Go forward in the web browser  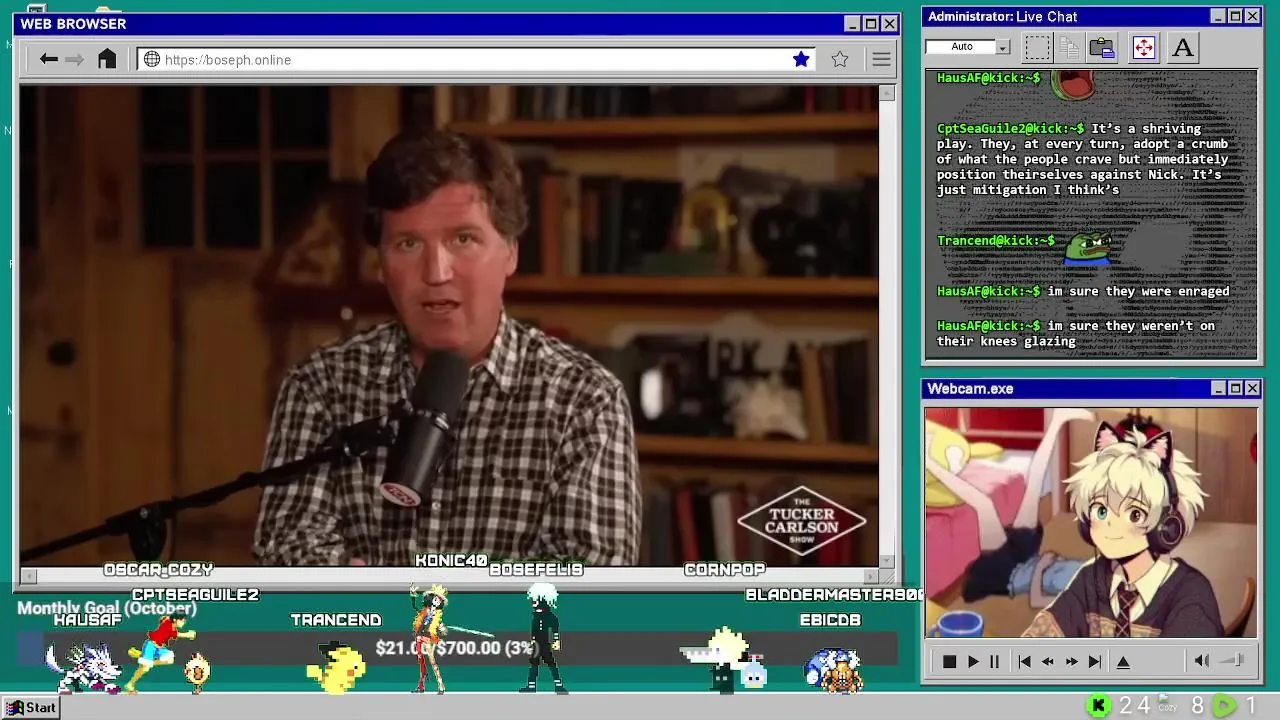(75, 59)
